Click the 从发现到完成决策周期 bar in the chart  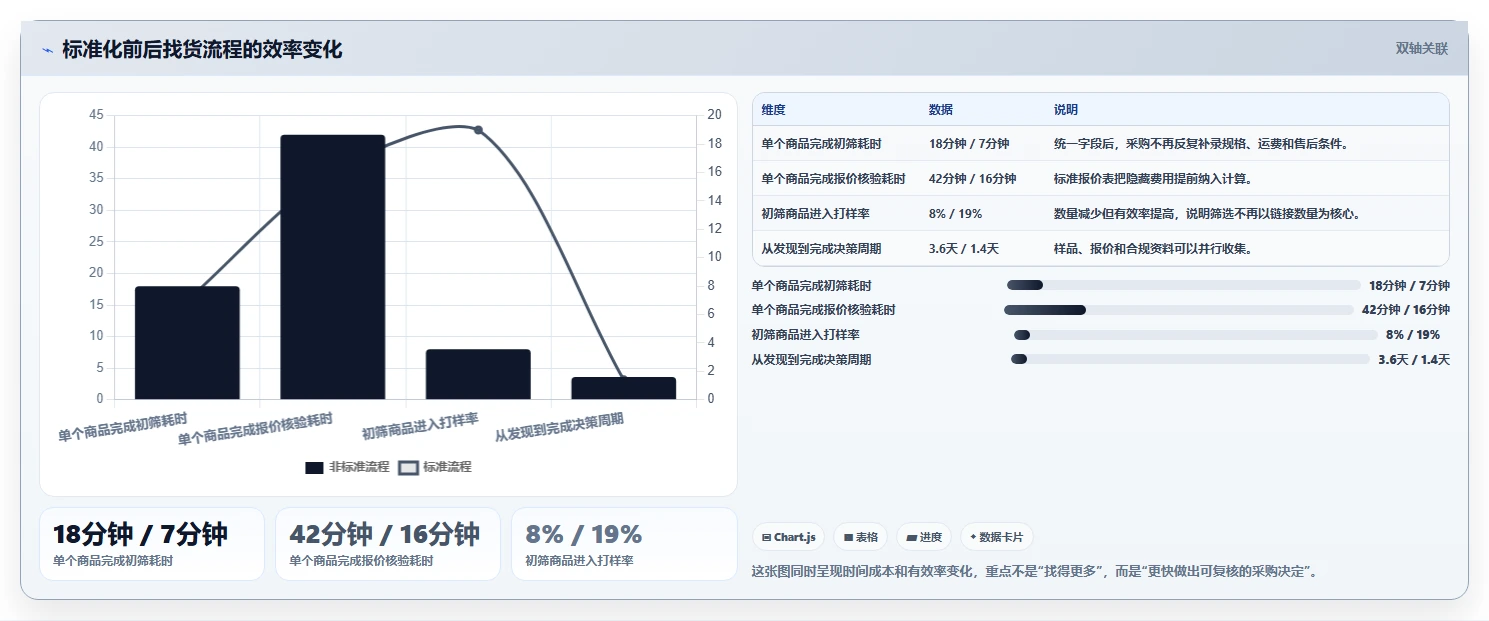coord(624,388)
